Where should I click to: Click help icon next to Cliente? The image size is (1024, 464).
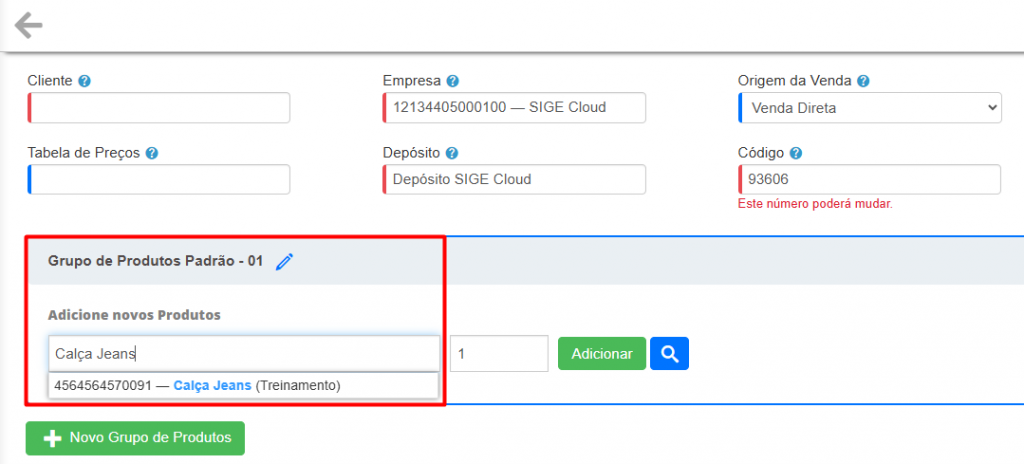pos(85,81)
